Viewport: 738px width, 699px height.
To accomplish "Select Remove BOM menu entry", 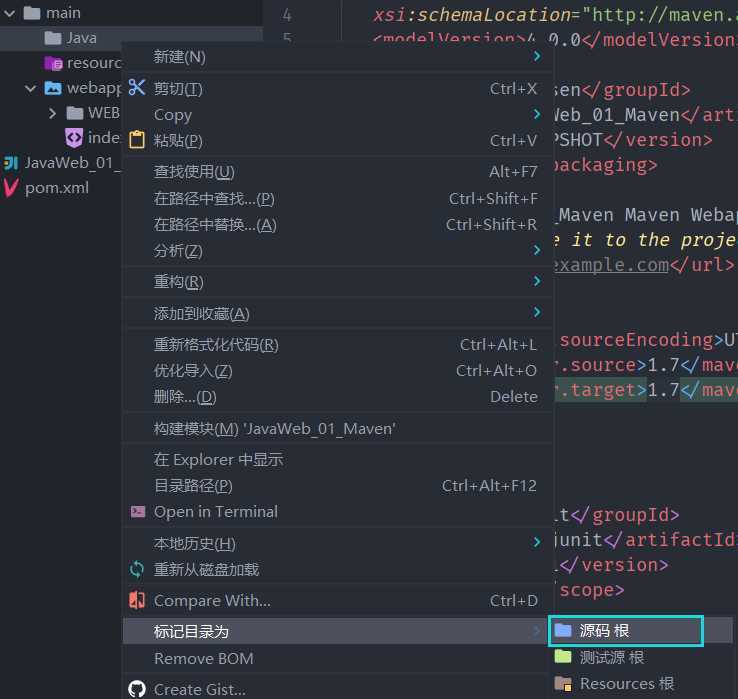I will [203, 658].
